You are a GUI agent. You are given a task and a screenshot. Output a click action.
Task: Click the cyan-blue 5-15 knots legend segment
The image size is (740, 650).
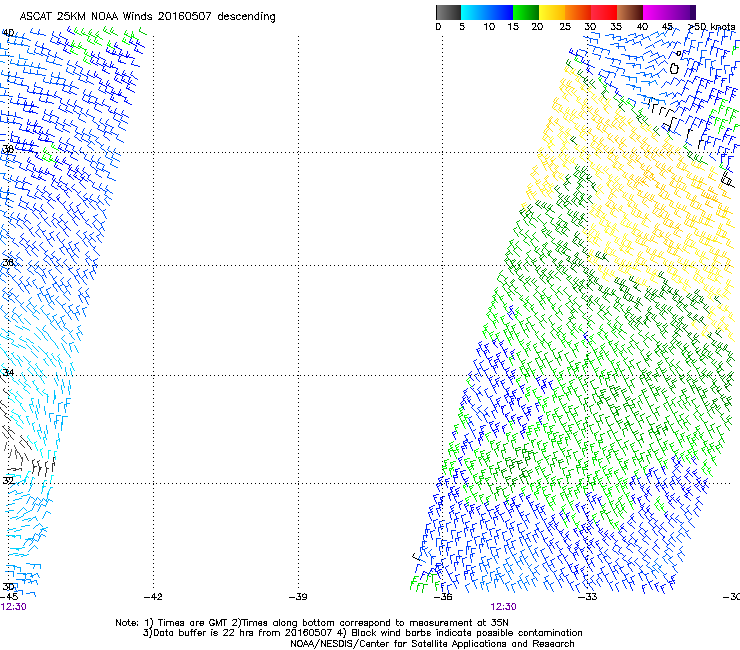(x=487, y=12)
